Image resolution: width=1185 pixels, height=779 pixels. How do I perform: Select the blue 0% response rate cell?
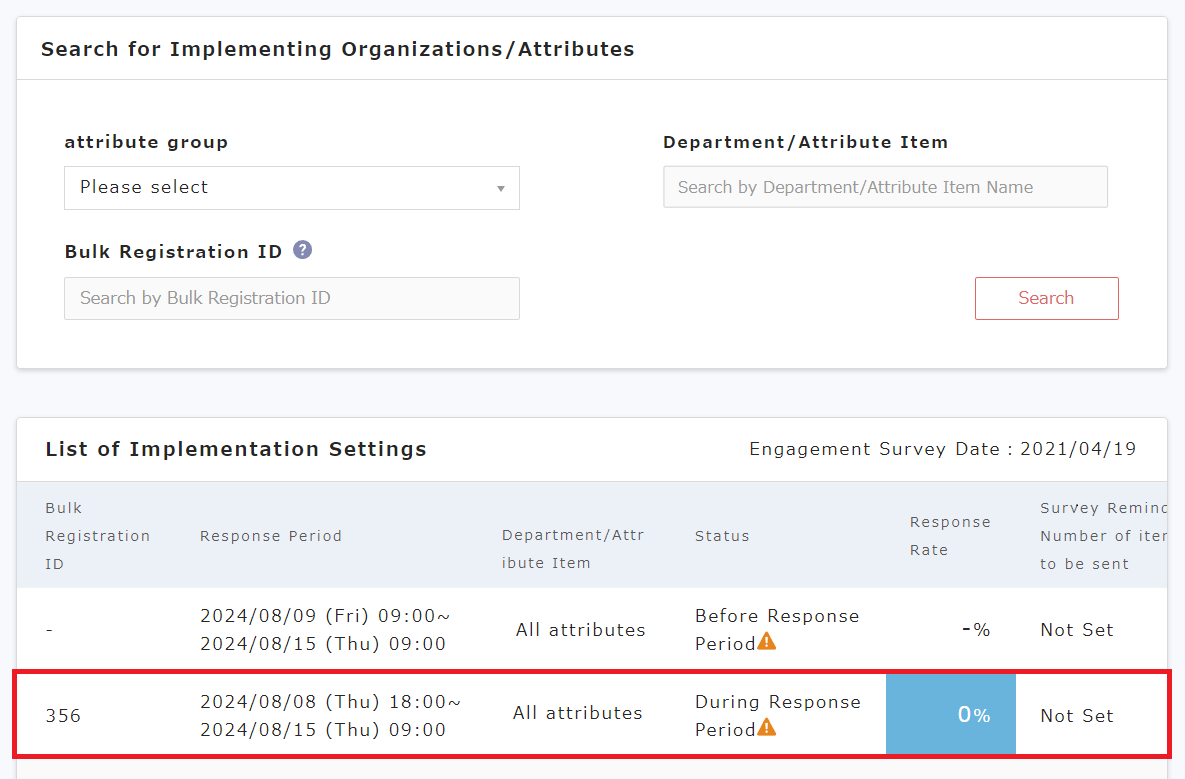pyautogui.click(x=950, y=714)
